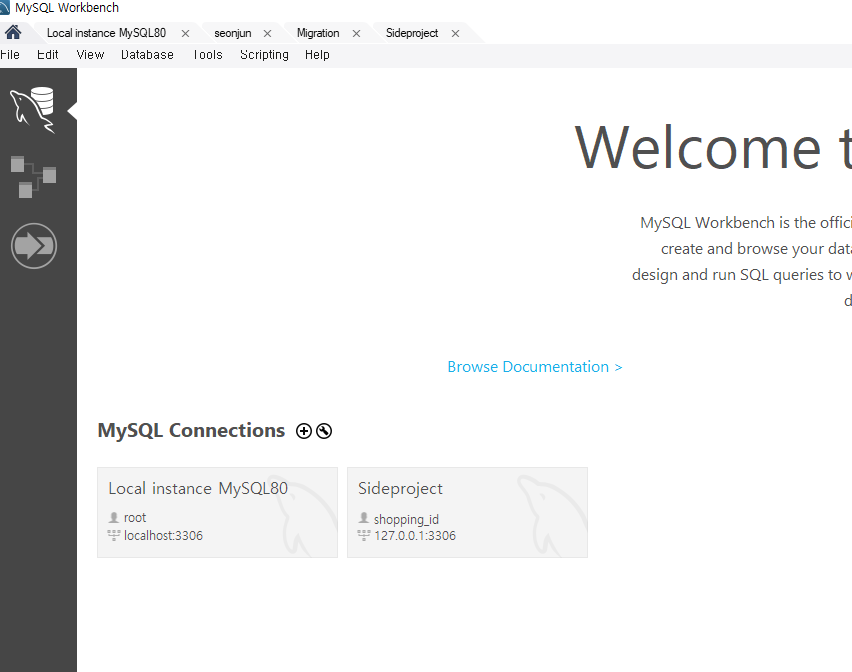Open the Database menu
852x672 pixels.
click(147, 54)
